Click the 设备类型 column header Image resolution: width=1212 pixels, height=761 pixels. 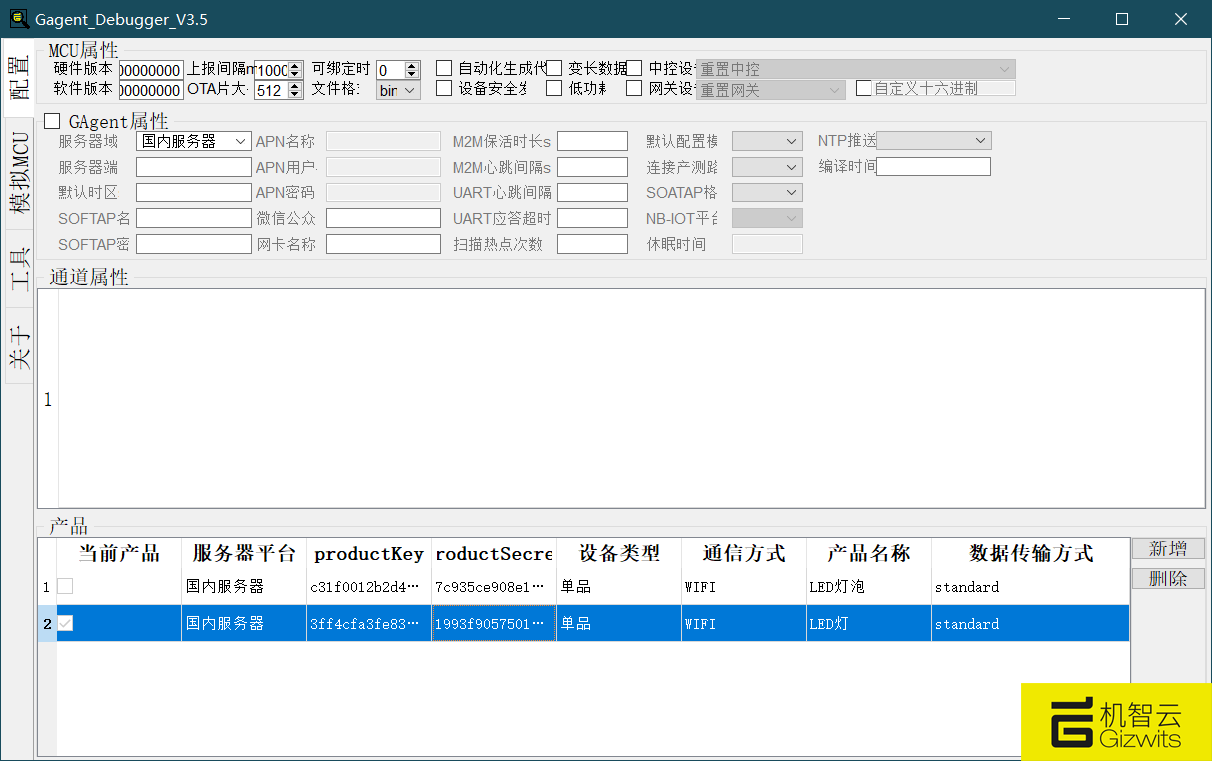619,554
